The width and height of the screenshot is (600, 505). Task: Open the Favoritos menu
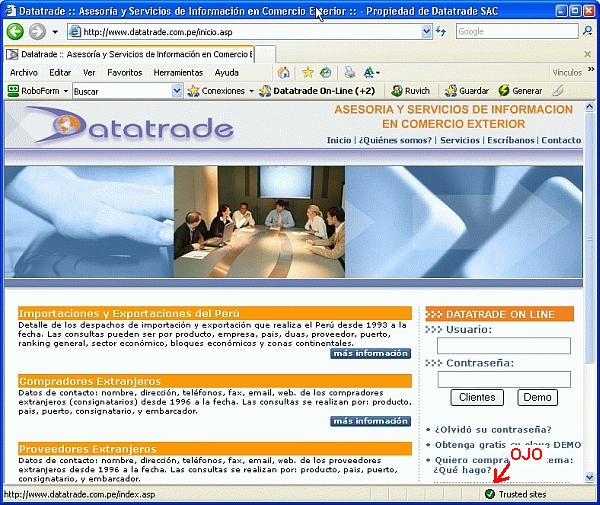(x=125, y=72)
